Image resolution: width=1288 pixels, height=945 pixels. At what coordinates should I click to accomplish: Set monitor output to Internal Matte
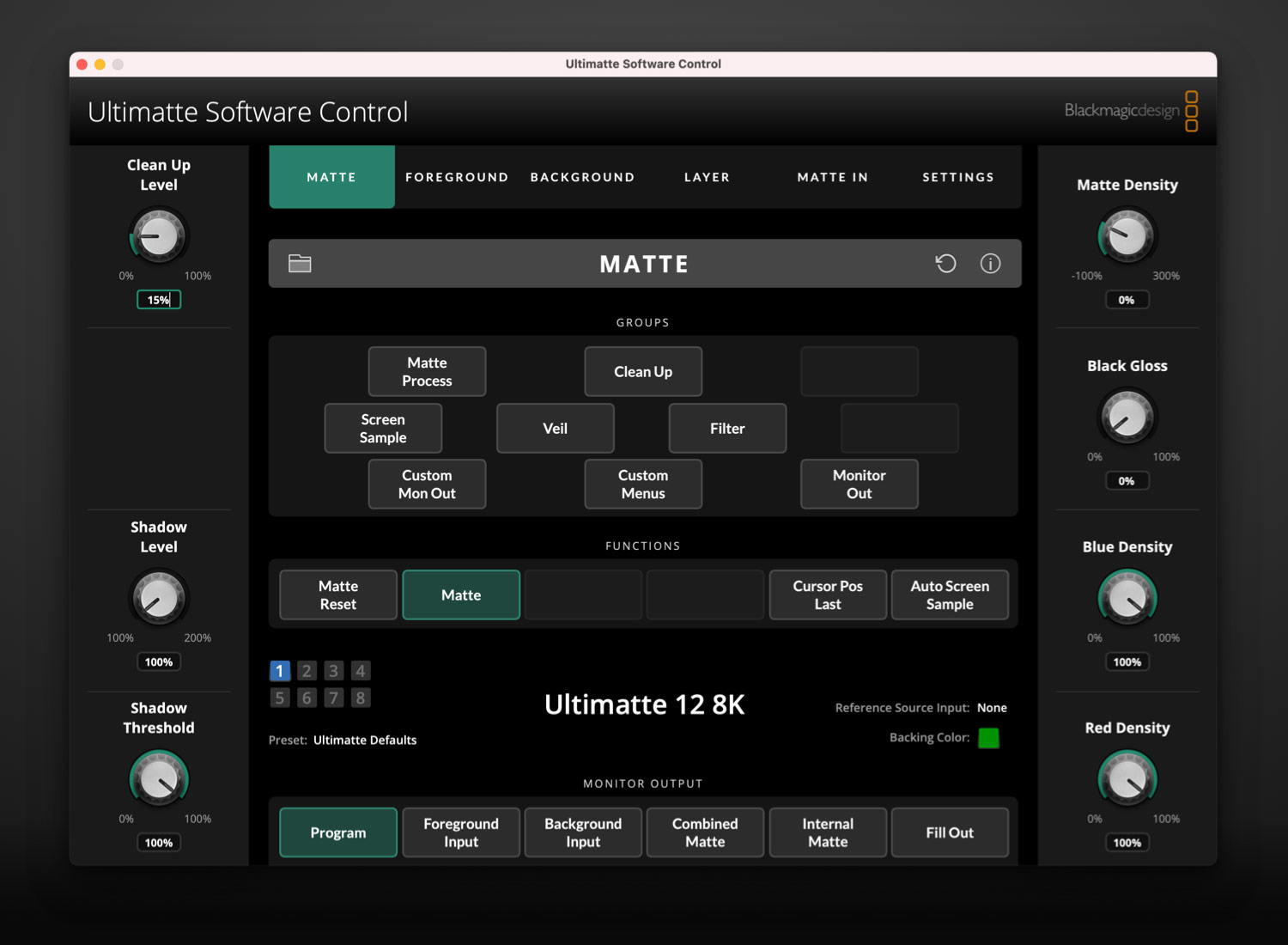(828, 832)
